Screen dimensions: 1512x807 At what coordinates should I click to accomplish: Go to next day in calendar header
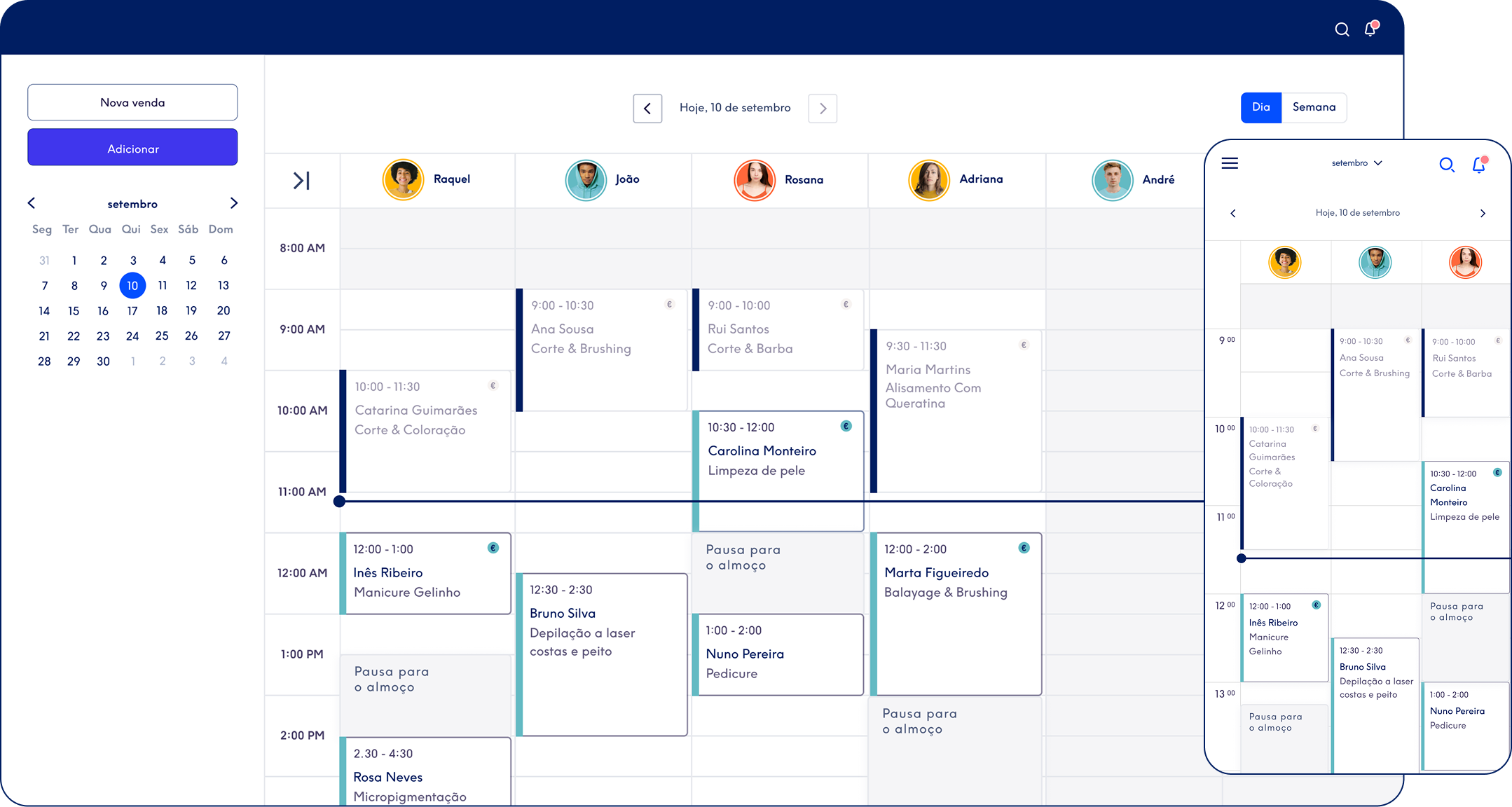823,109
